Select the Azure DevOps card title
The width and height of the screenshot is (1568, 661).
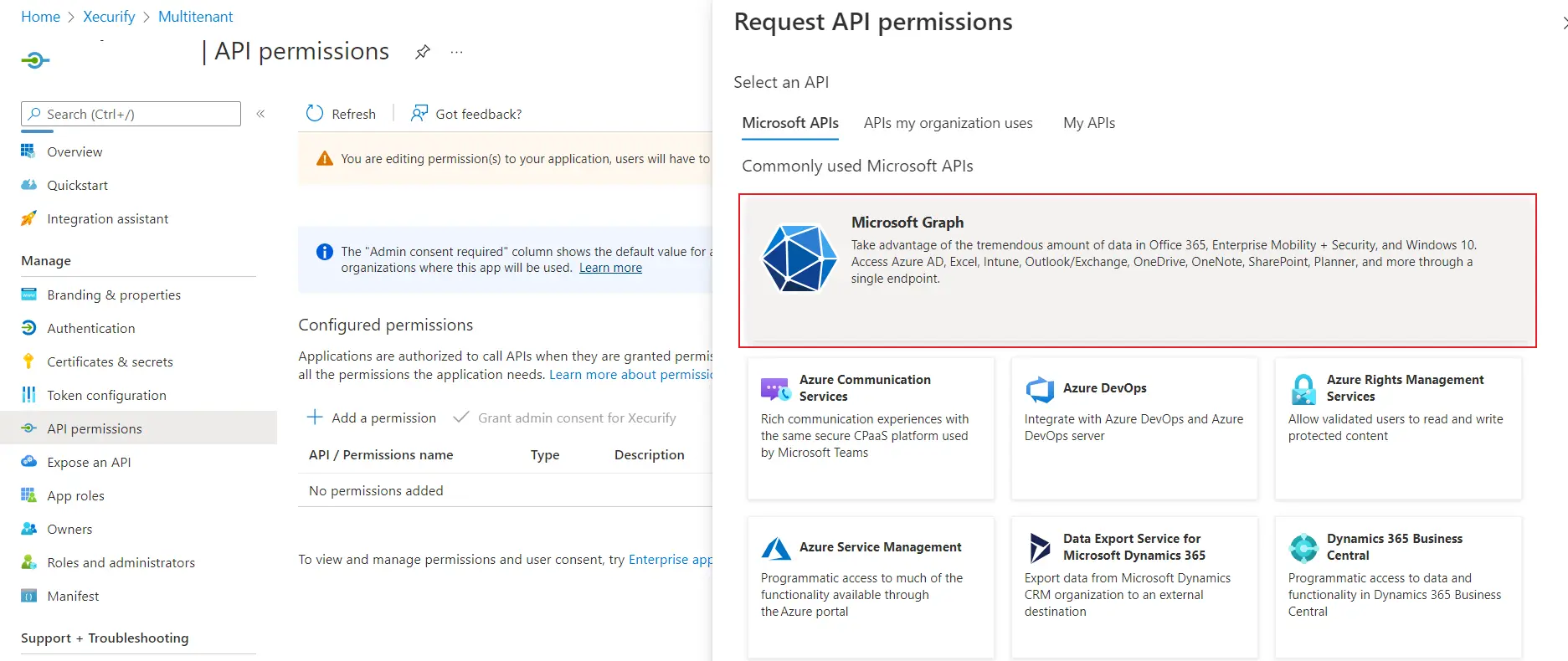click(x=1104, y=388)
